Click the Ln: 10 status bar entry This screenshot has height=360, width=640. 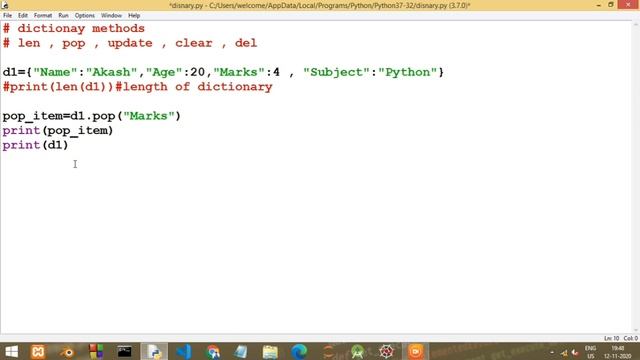coord(611,338)
